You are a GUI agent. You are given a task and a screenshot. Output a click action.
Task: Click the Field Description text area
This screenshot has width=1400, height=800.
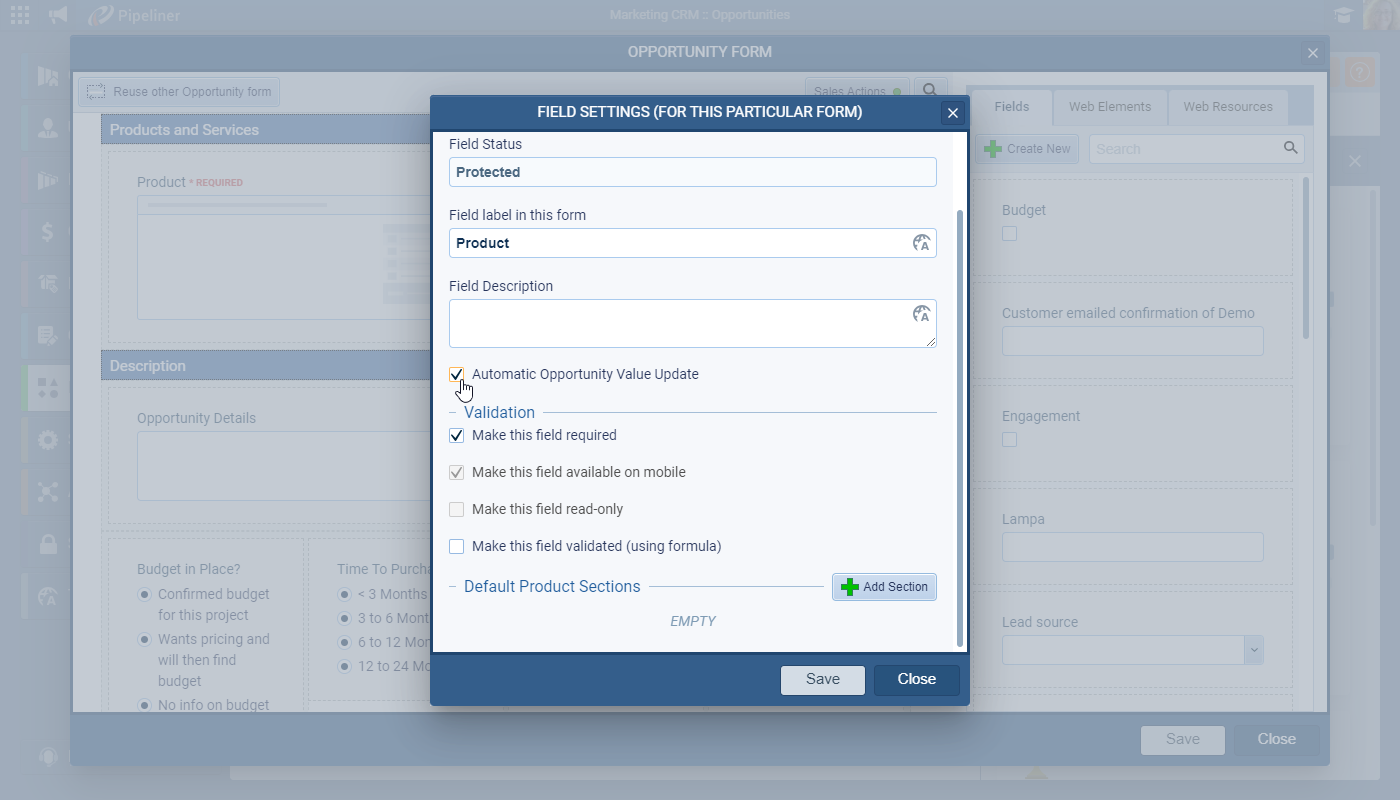point(680,324)
